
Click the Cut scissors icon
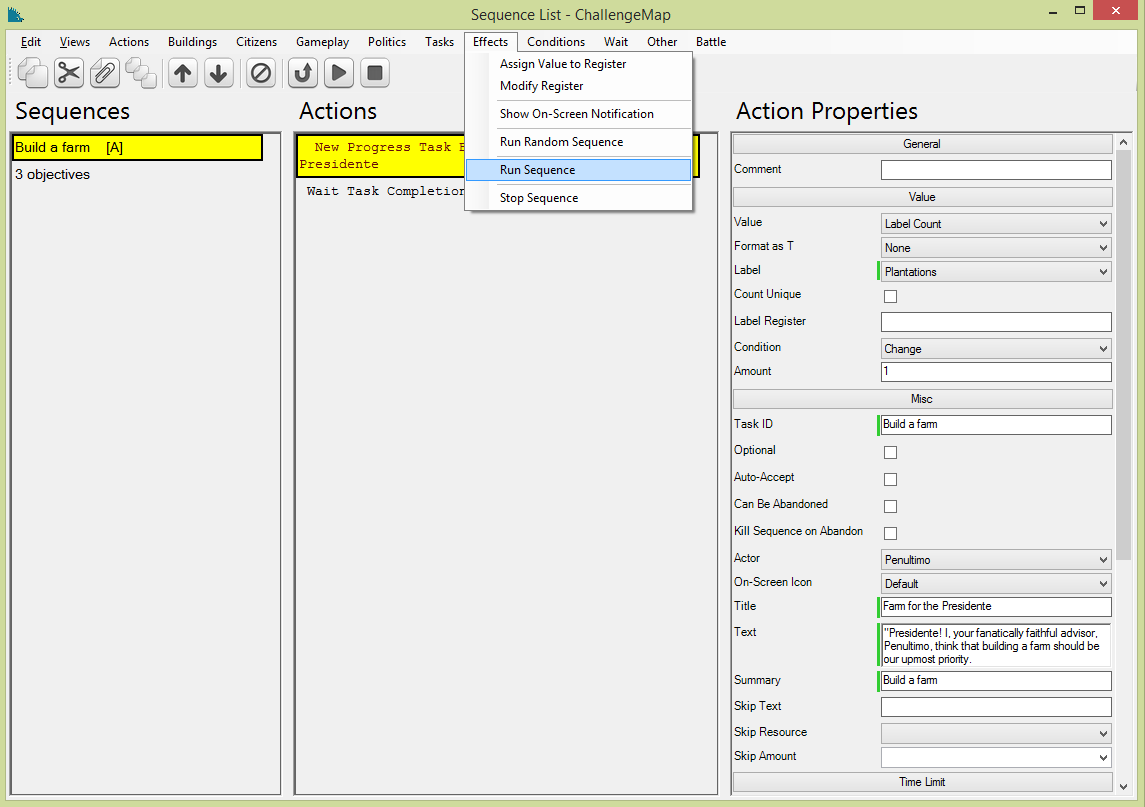pos(69,73)
